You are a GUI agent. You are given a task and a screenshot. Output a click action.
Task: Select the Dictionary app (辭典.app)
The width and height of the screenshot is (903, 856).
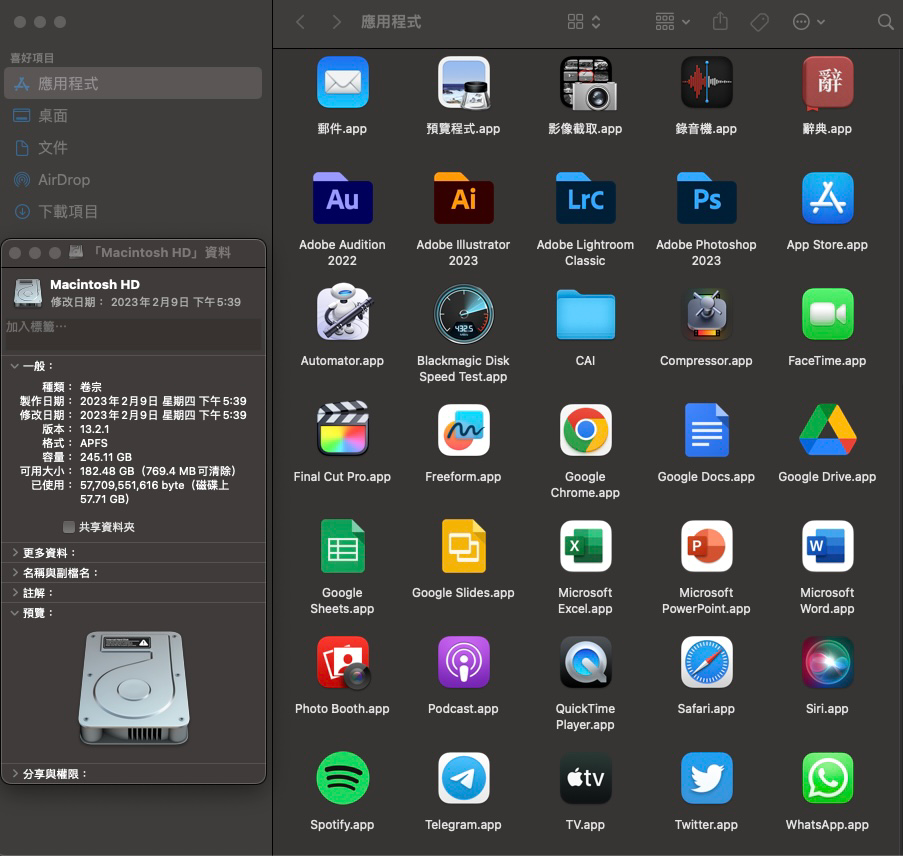(x=828, y=82)
